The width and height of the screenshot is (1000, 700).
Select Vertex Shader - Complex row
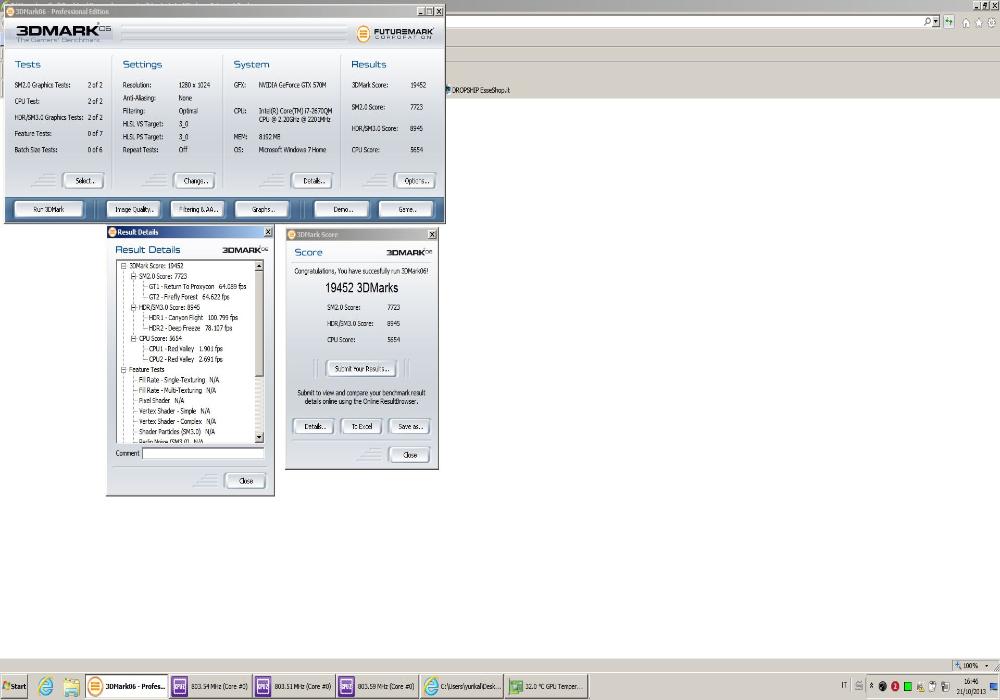(177, 421)
